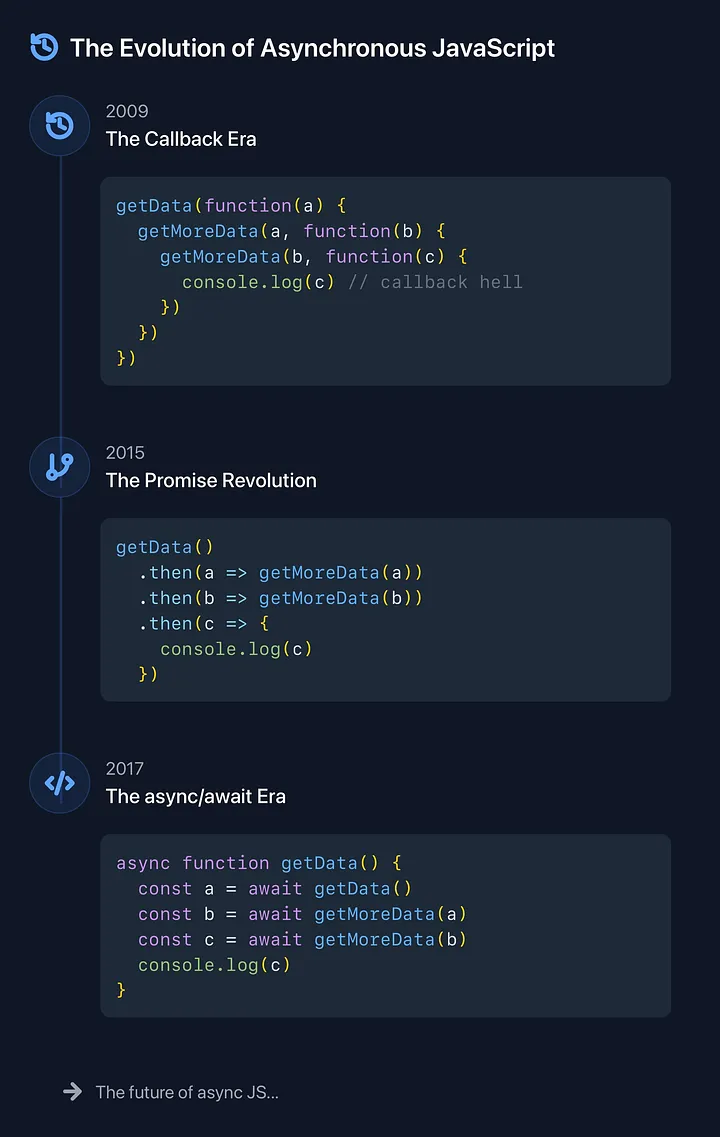The width and height of the screenshot is (720, 1137).
Task: Select "The Callback Era" heading
Action: tap(181, 139)
